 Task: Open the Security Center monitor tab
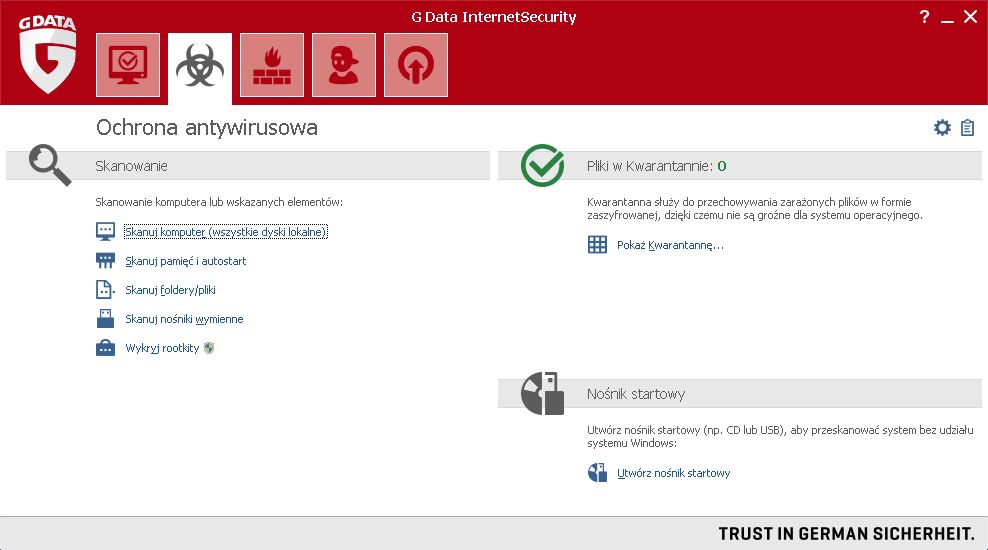click(128, 65)
